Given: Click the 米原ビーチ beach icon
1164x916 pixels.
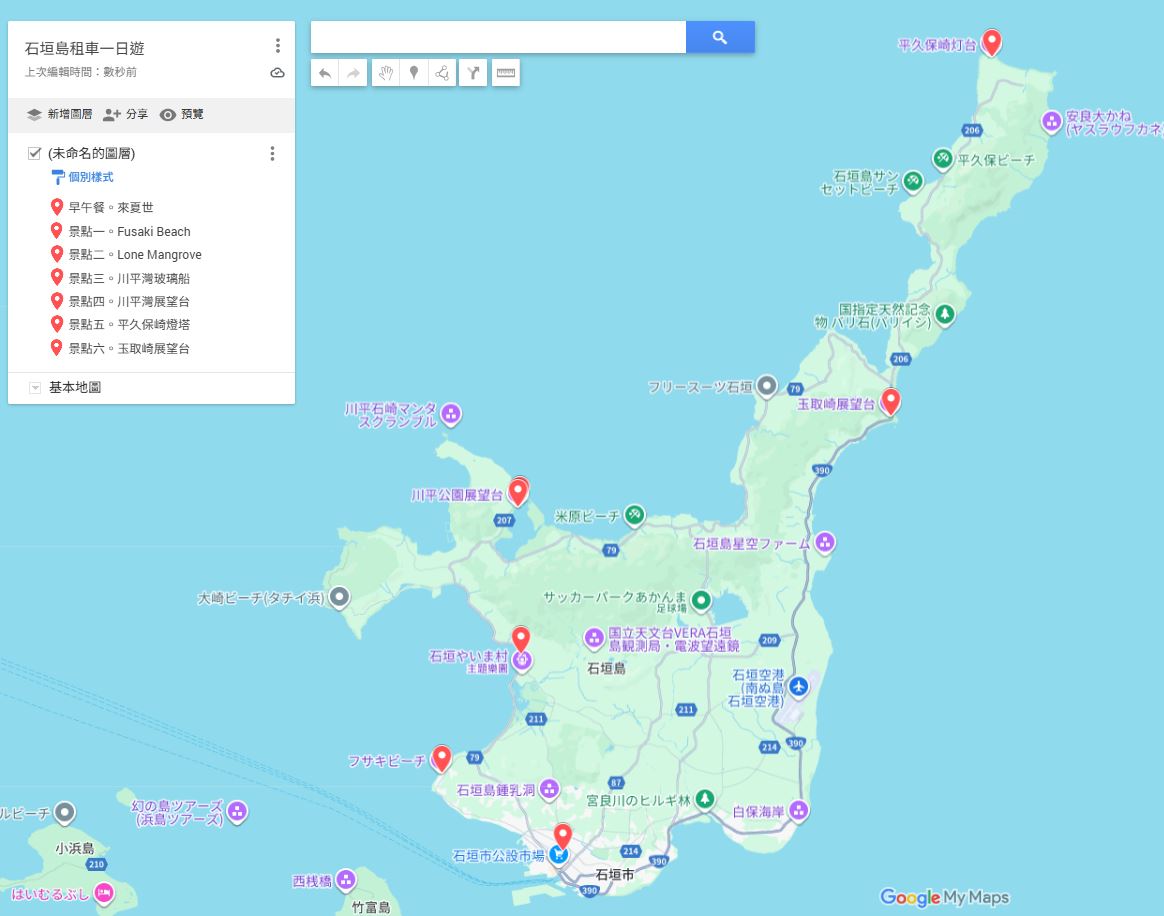Looking at the screenshot, I should pyautogui.click(x=634, y=514).
